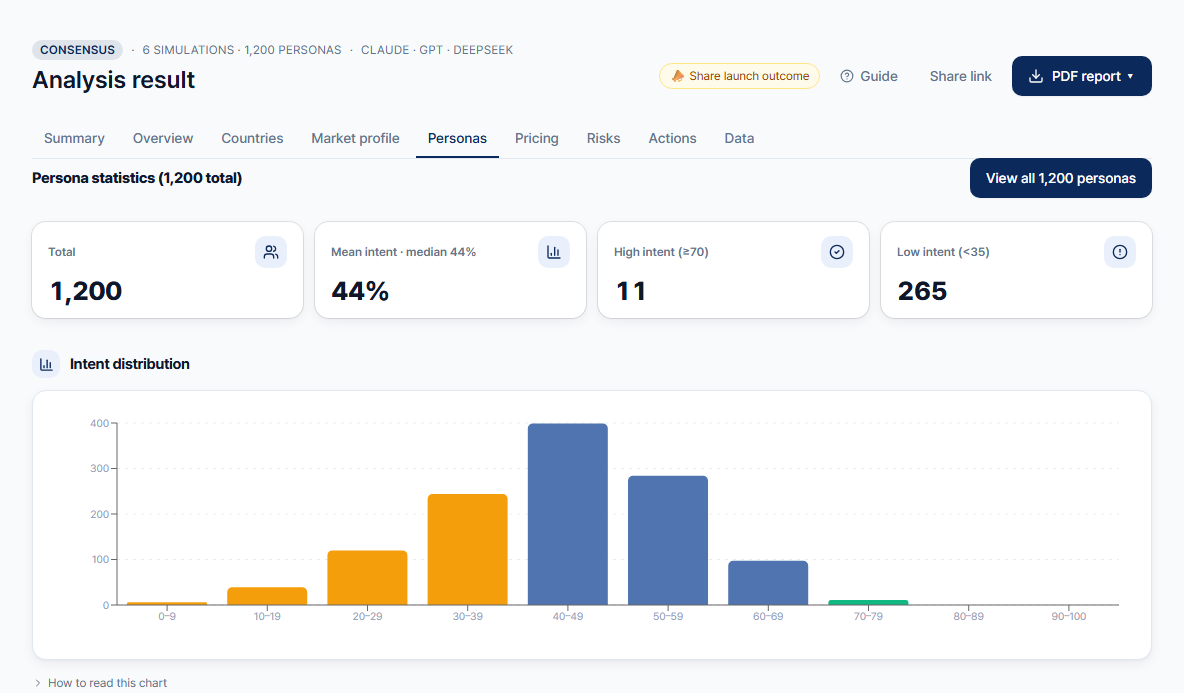
Task: Click the Persona statistics (1,200 total) heading
Action: coord(137,178)
